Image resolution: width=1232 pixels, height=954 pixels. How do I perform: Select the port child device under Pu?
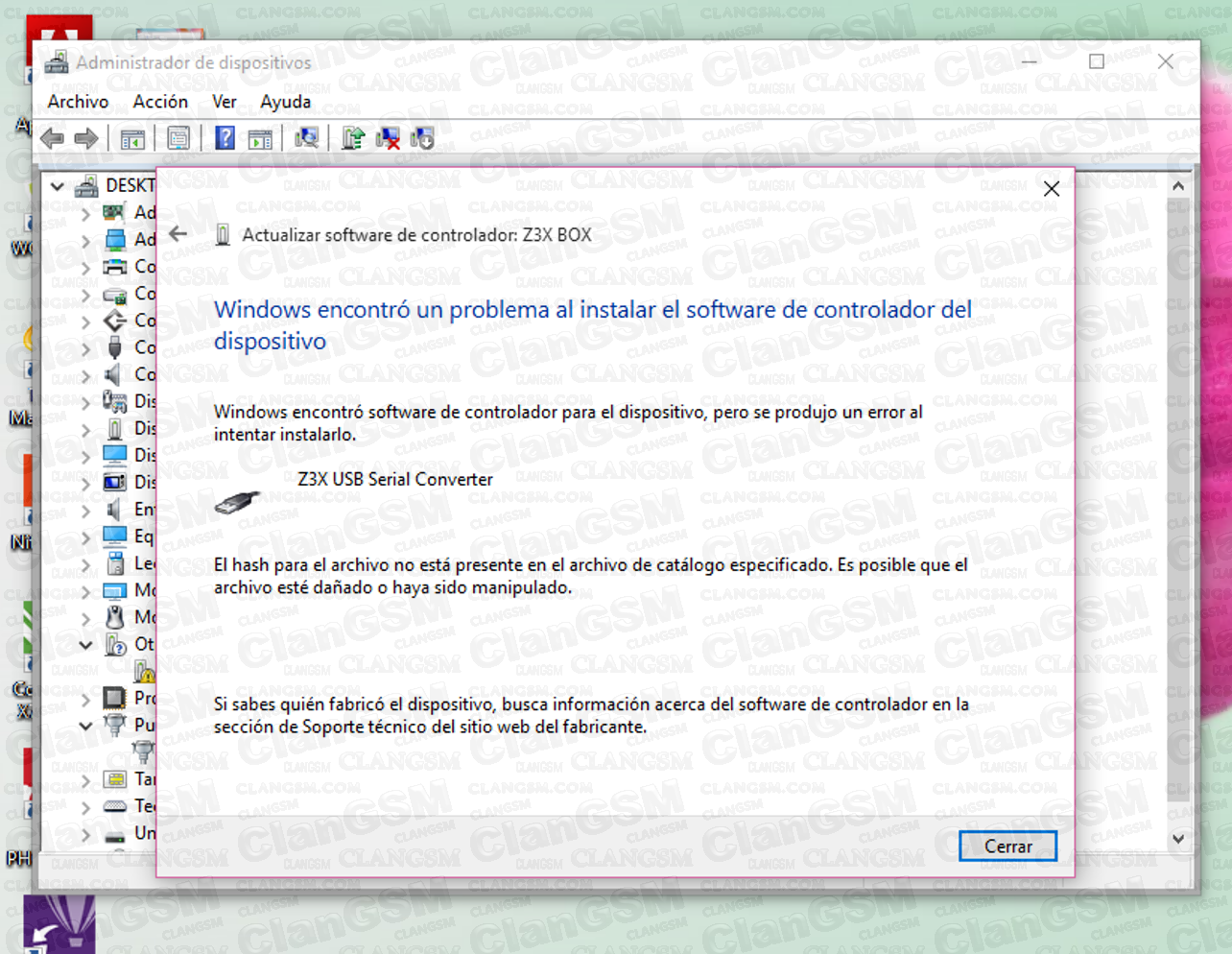(144, 751)
